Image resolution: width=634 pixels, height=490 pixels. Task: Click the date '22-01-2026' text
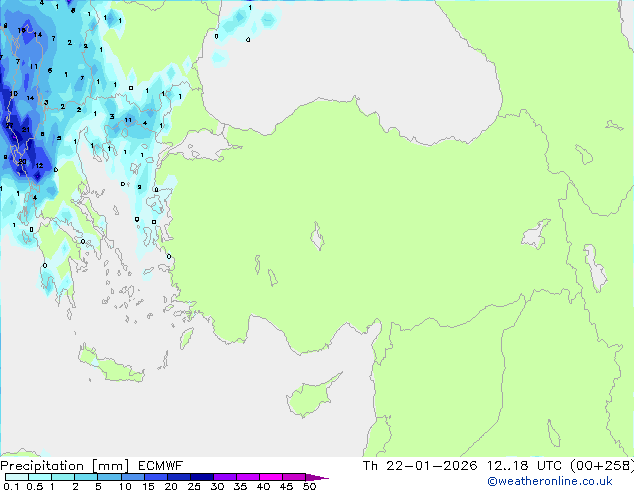(x=431, y=466)
